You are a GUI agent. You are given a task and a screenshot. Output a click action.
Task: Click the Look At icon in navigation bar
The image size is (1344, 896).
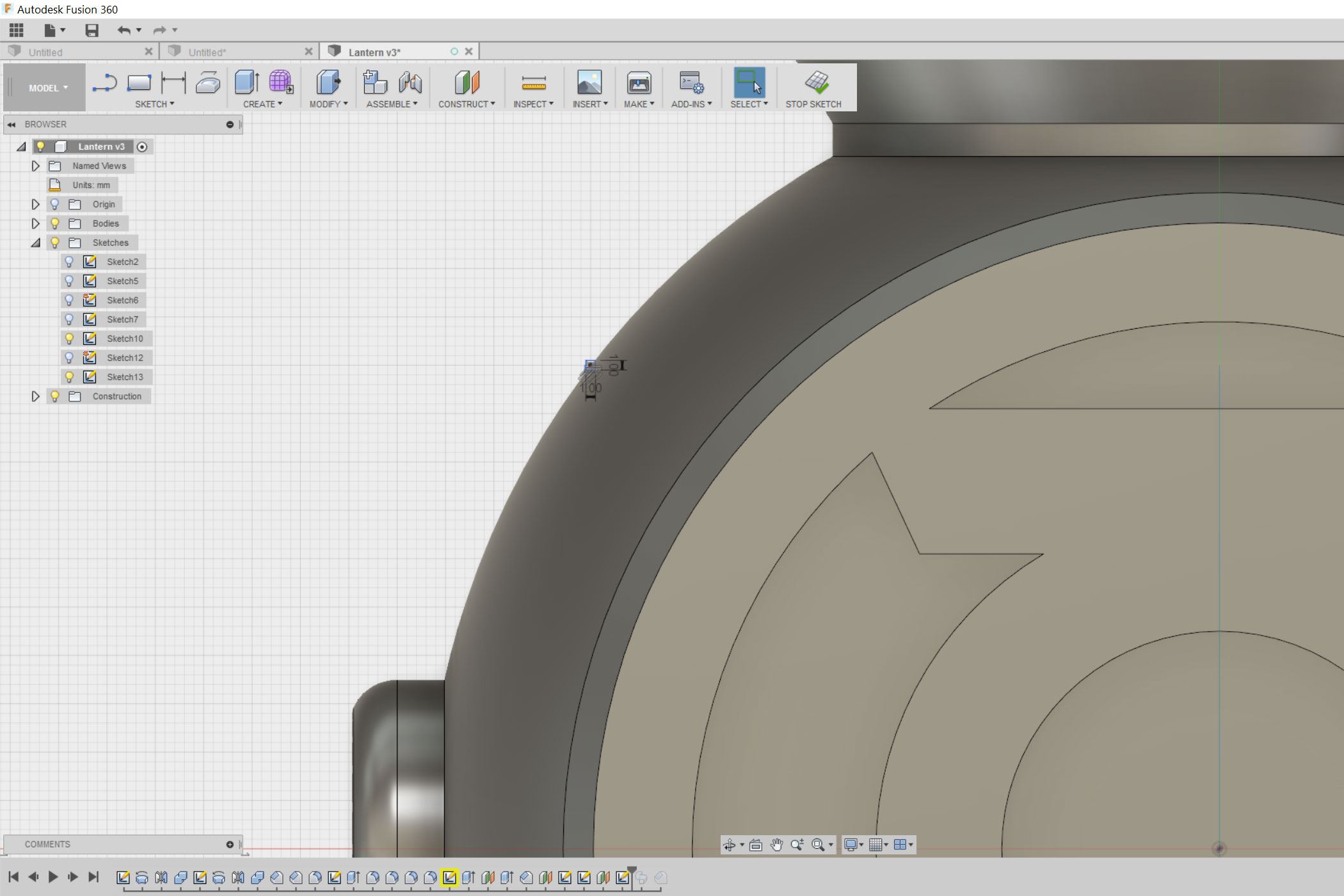(x=756, y=845)
